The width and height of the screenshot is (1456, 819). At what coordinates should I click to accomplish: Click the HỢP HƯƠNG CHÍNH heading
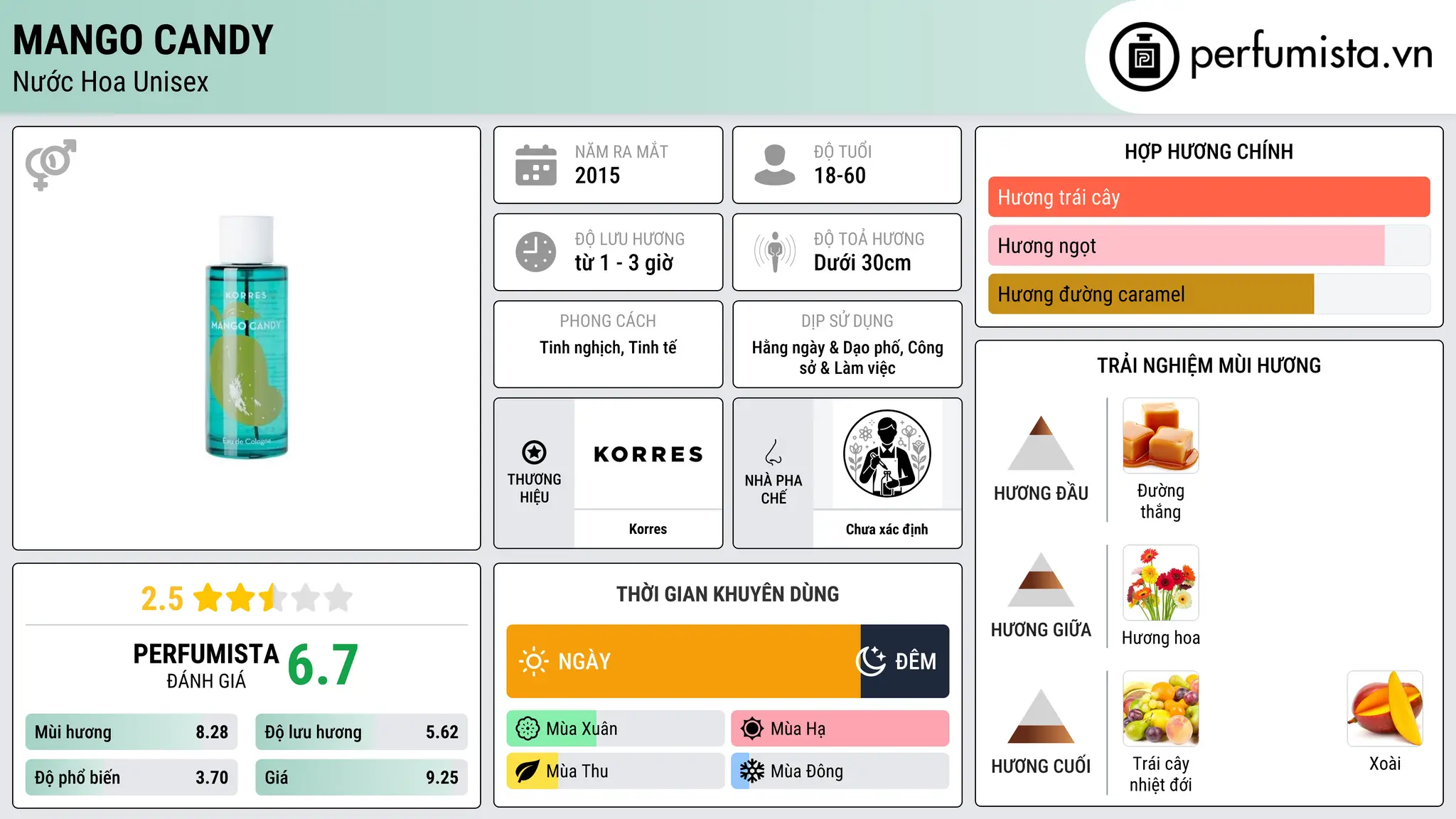pos(1209,151)
